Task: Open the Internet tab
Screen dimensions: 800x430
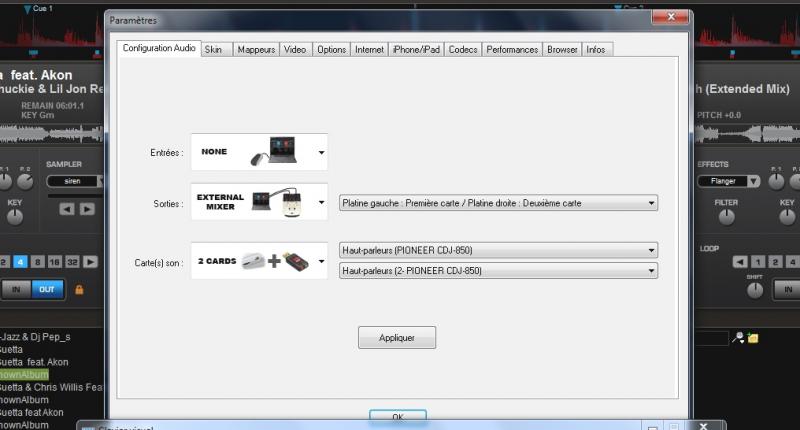Action: pyautogui.click(x=369, y=49)
